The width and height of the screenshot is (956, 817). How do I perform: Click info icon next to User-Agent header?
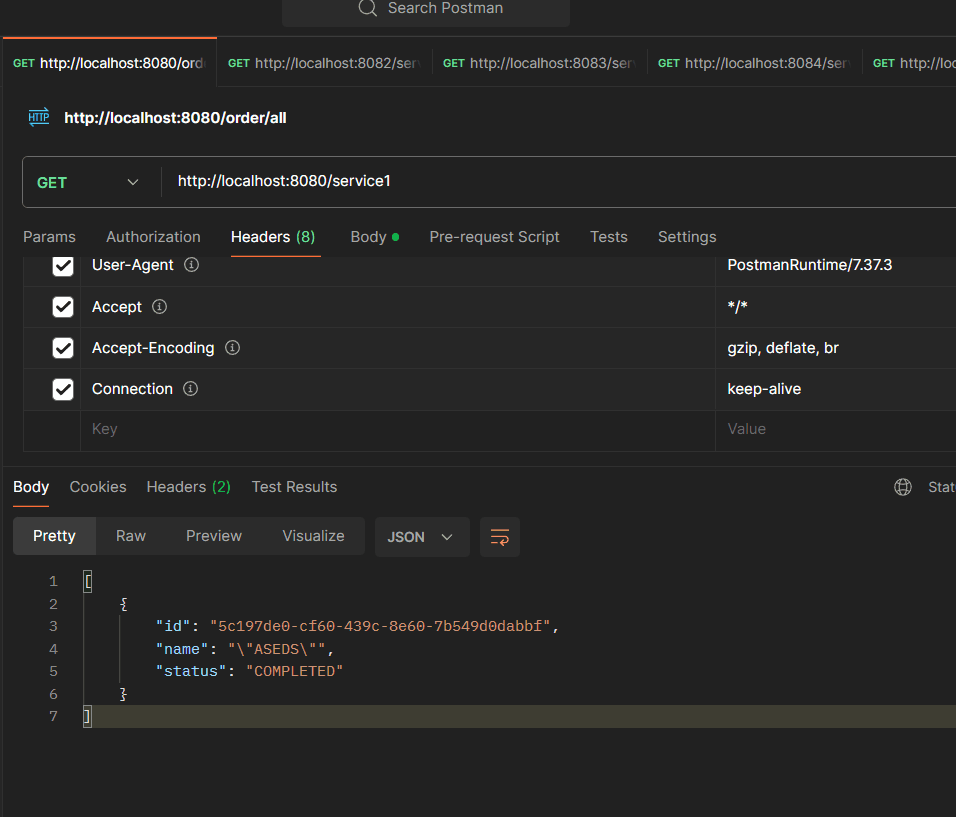pos(191,266)
